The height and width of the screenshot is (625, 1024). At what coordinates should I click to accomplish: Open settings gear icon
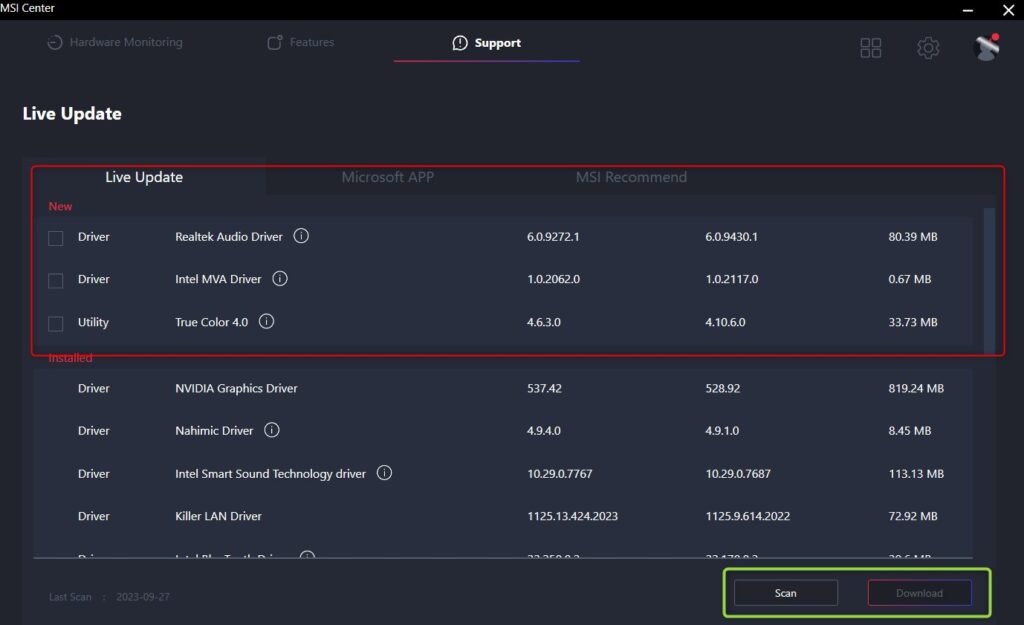click(x=928, y=48)
